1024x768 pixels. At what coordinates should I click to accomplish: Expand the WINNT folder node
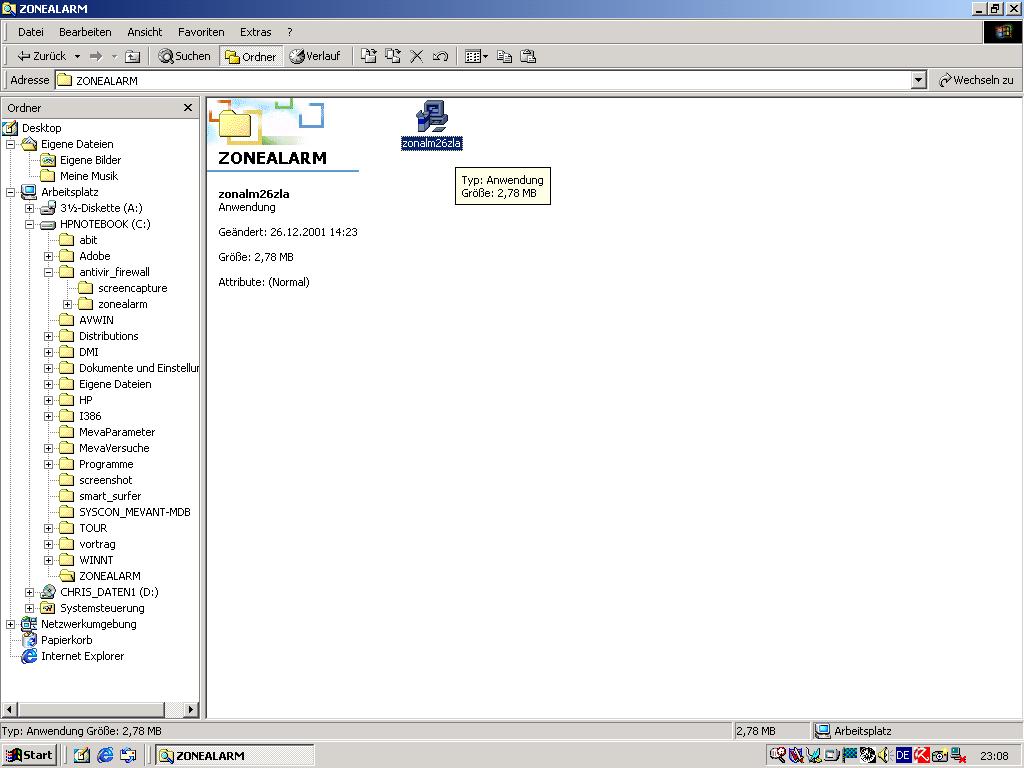[48, 560]
